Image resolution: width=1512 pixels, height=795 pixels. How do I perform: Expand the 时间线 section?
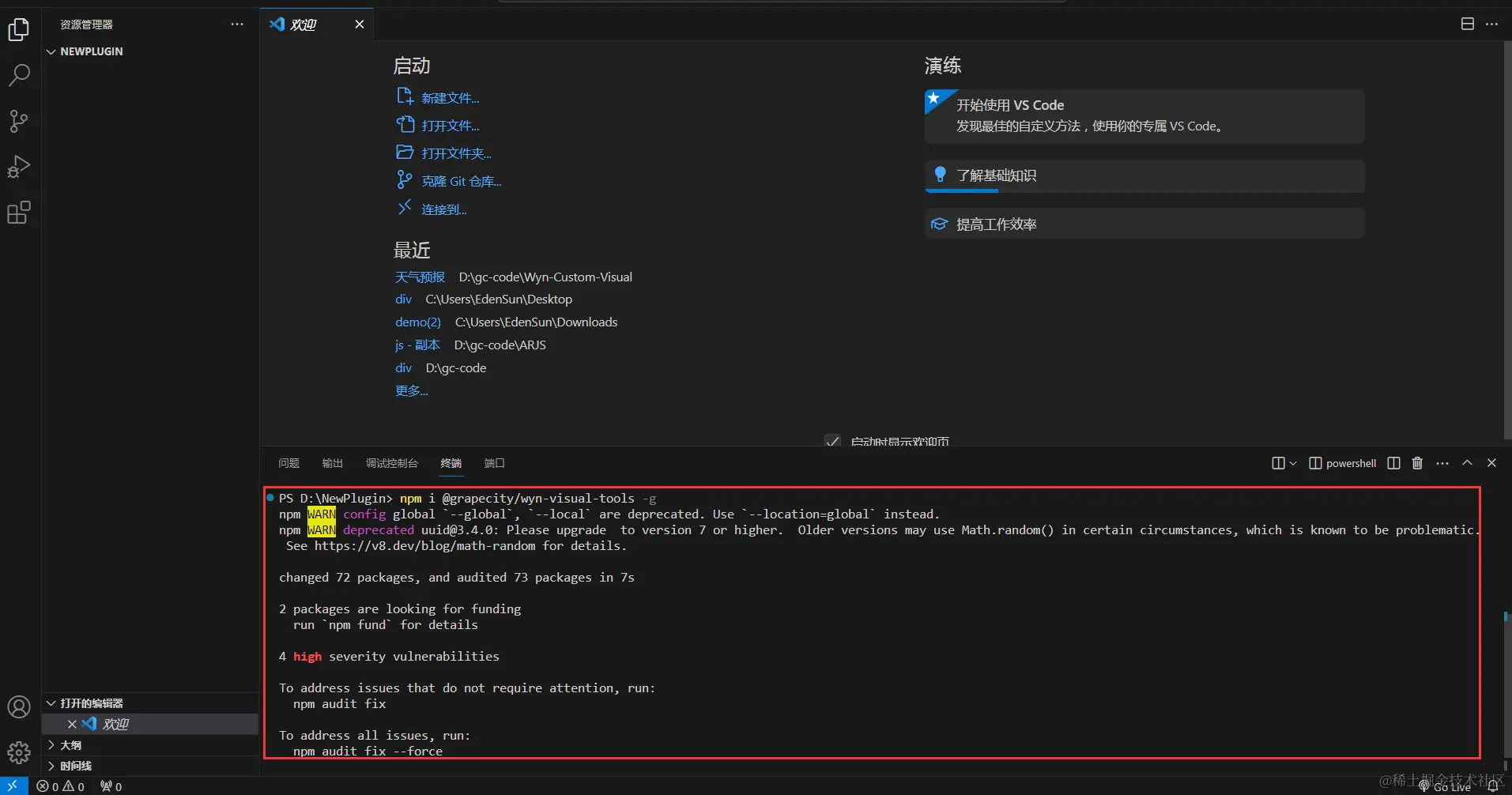150,766
